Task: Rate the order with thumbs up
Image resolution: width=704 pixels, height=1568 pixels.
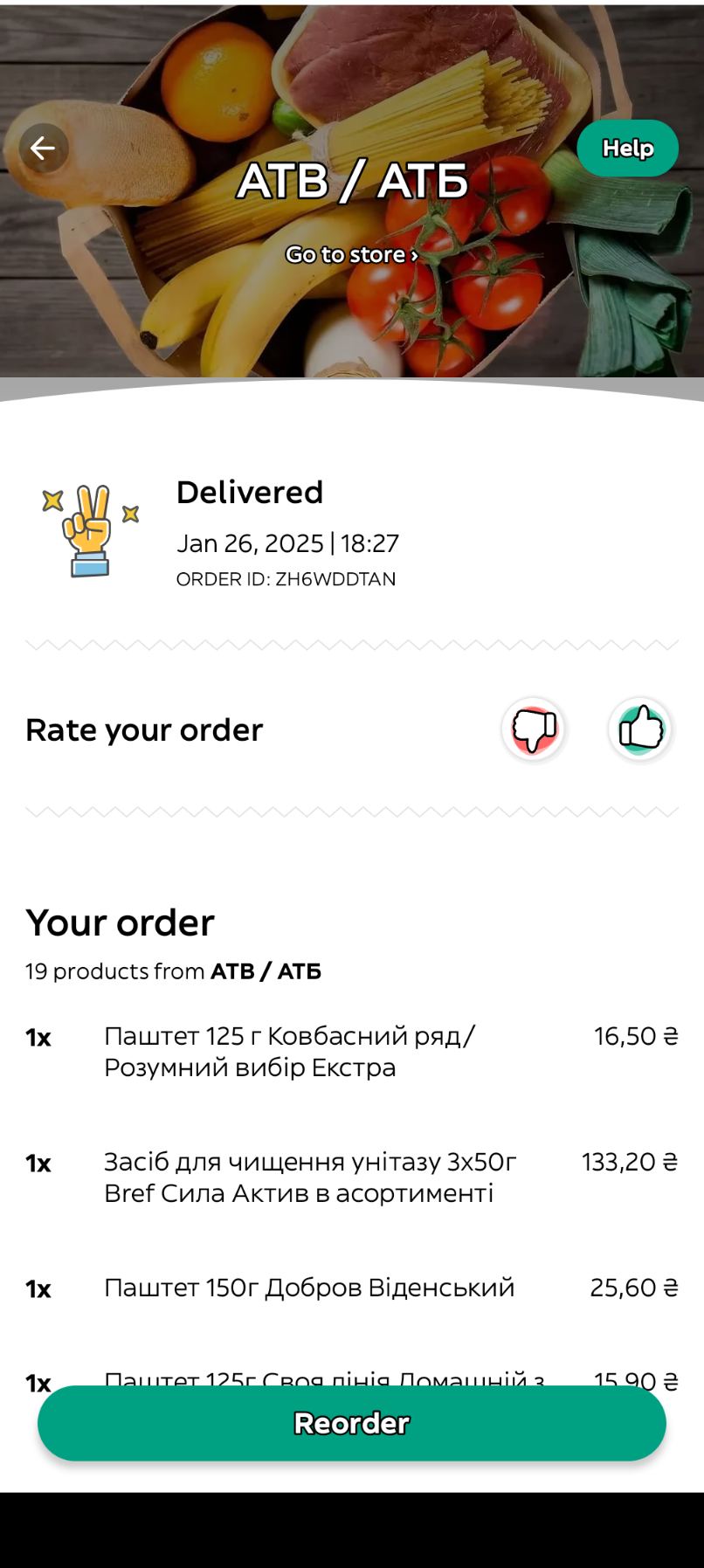Action: click(x=640, y=729)
